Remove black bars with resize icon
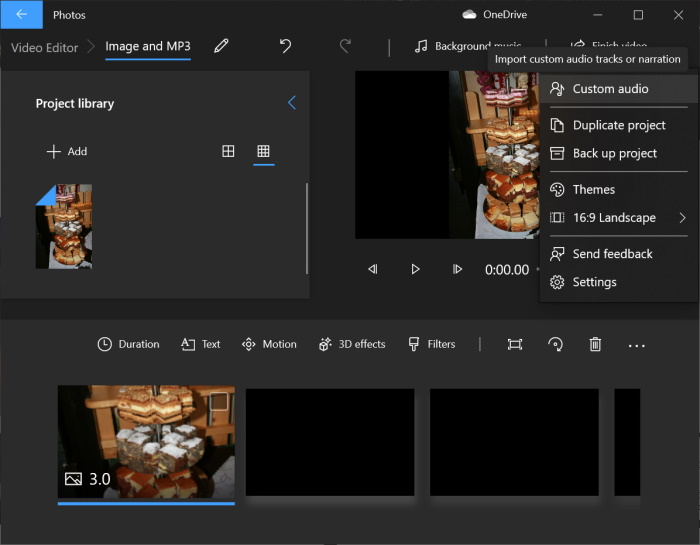 tap(515, 344)
